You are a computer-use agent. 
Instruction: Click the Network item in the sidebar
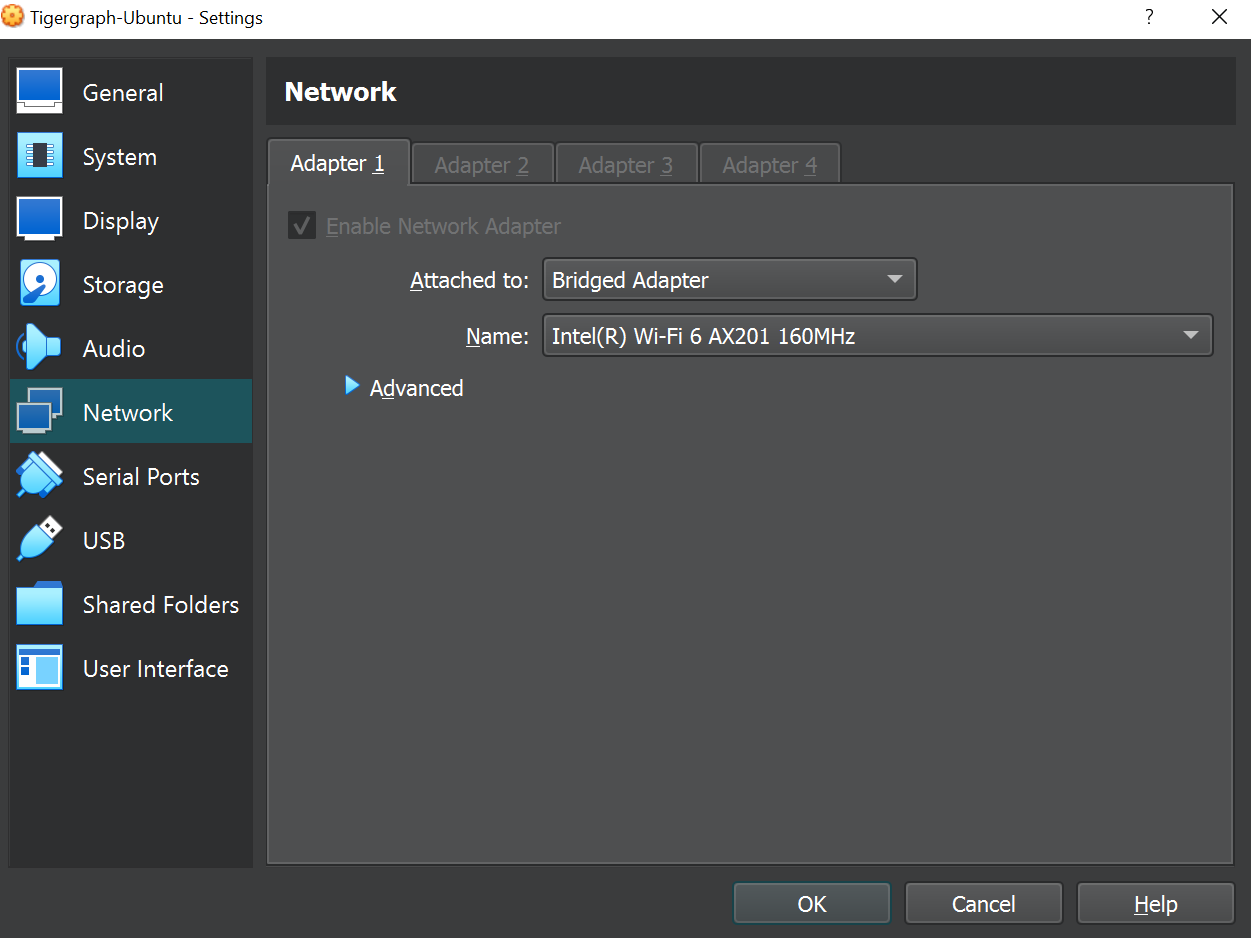coord(128,411)
